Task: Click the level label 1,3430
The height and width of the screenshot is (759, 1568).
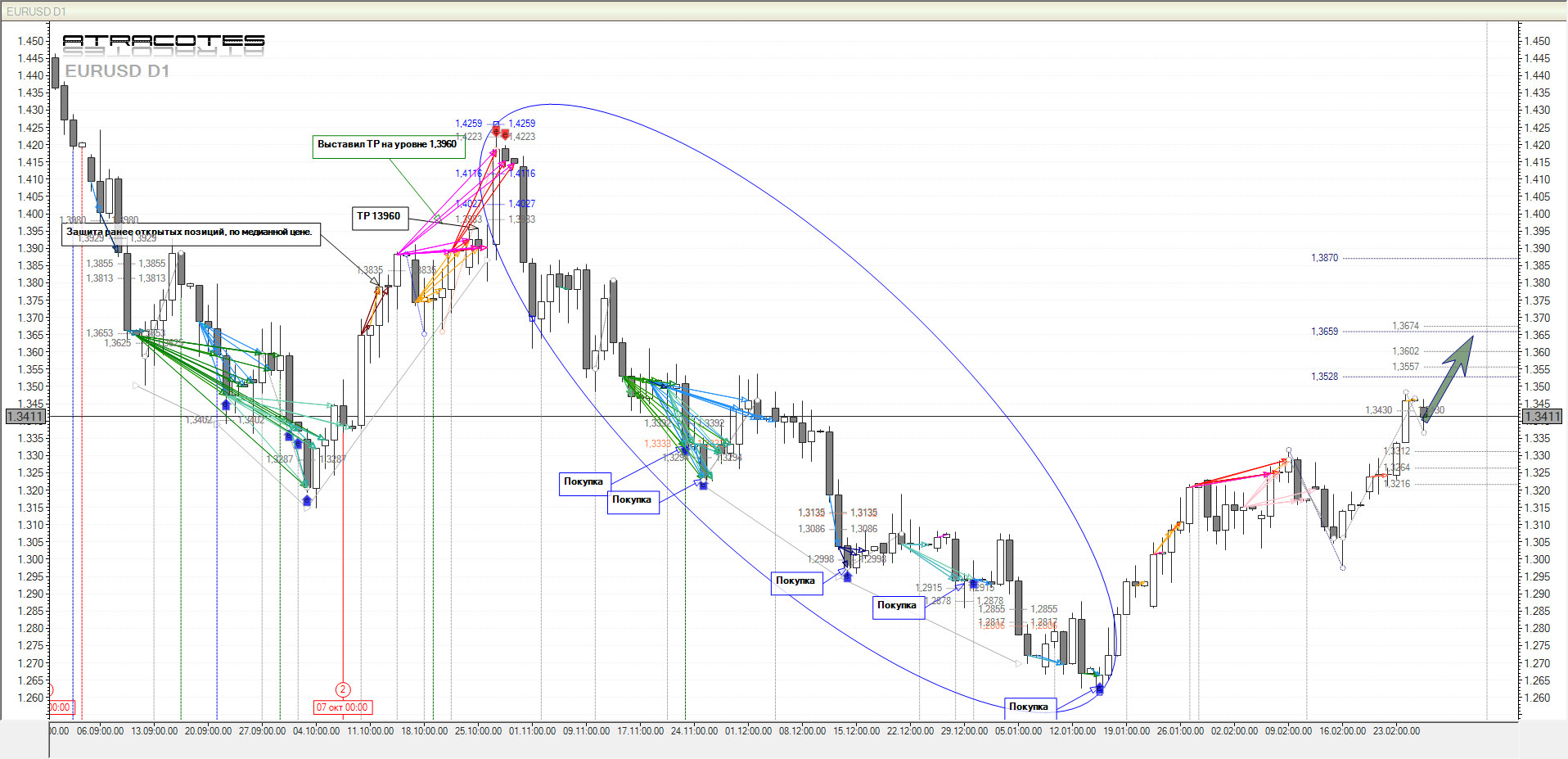Action: (x=1378, y=410)
